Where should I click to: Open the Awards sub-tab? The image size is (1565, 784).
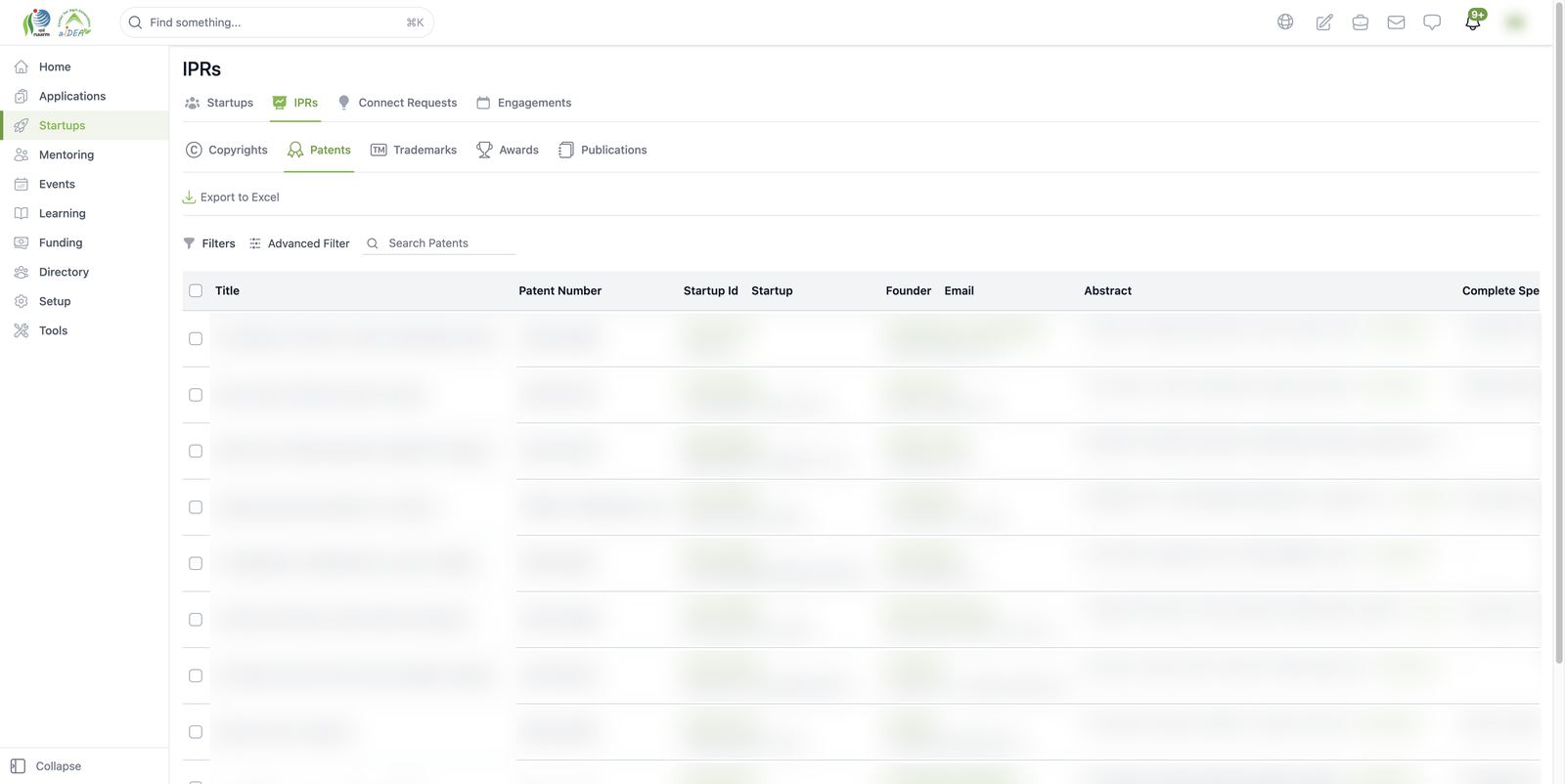(x=508, y=150)
